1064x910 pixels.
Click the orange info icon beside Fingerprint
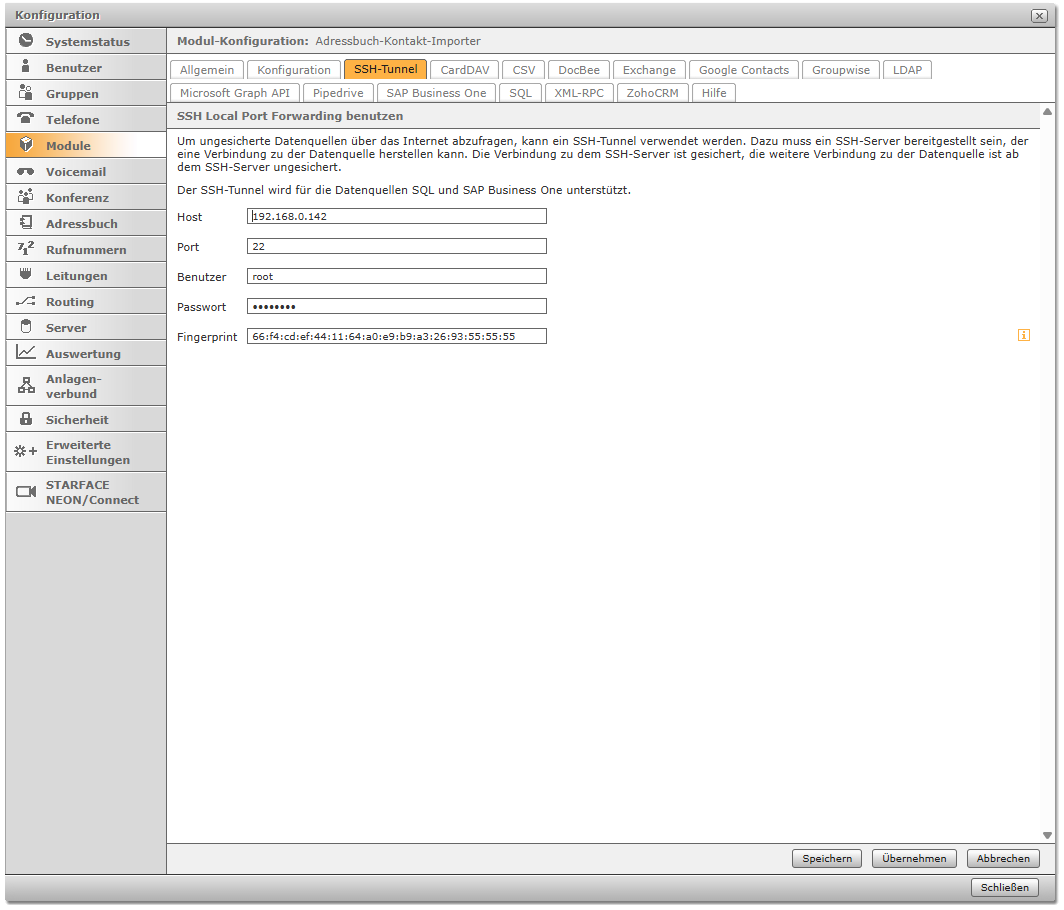point(1023,336)
